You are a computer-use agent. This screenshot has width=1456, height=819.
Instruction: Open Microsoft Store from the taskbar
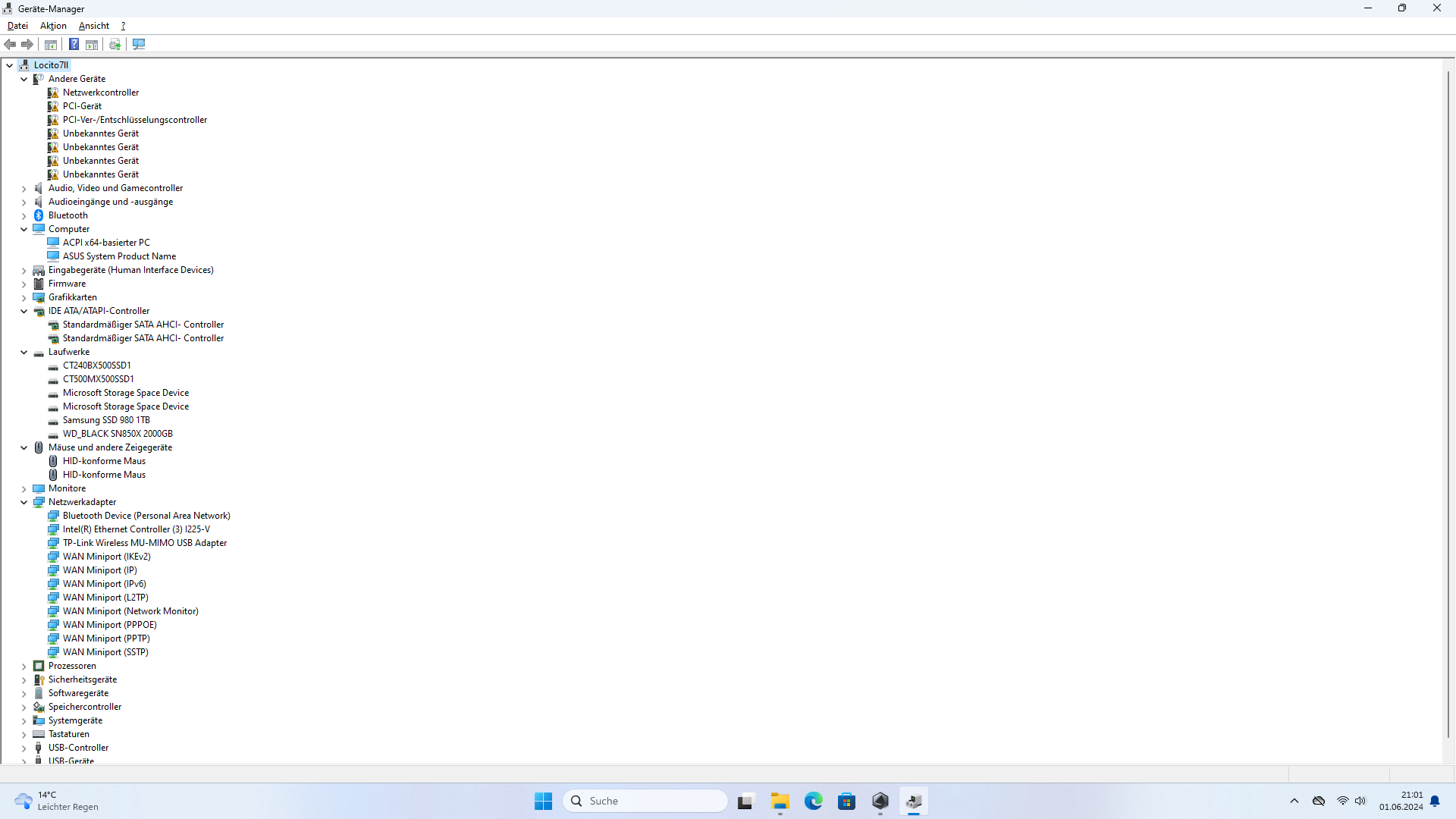847,801
